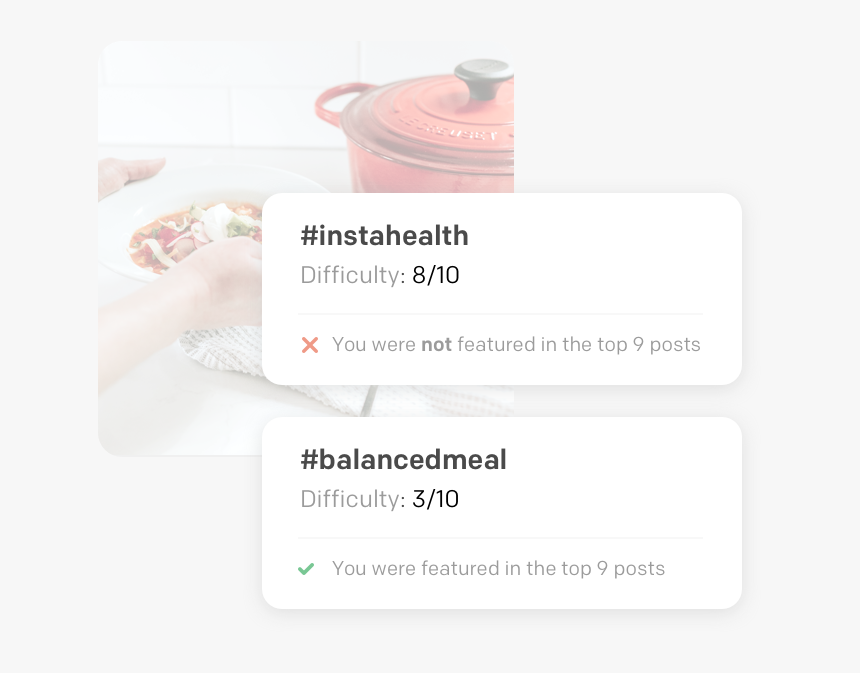Click "You were featured in the top 9 posts"
The width and height of the screenshot is (860, 673).
coord(498,568)
